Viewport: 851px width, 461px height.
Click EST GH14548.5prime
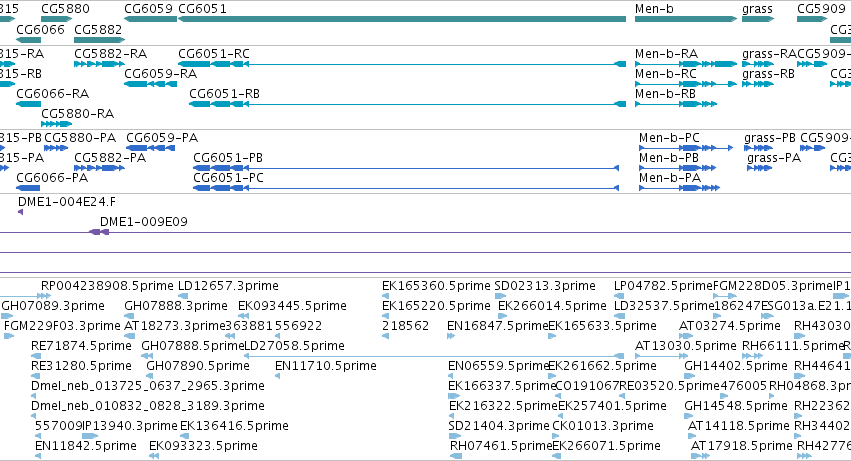click(736, 407)
